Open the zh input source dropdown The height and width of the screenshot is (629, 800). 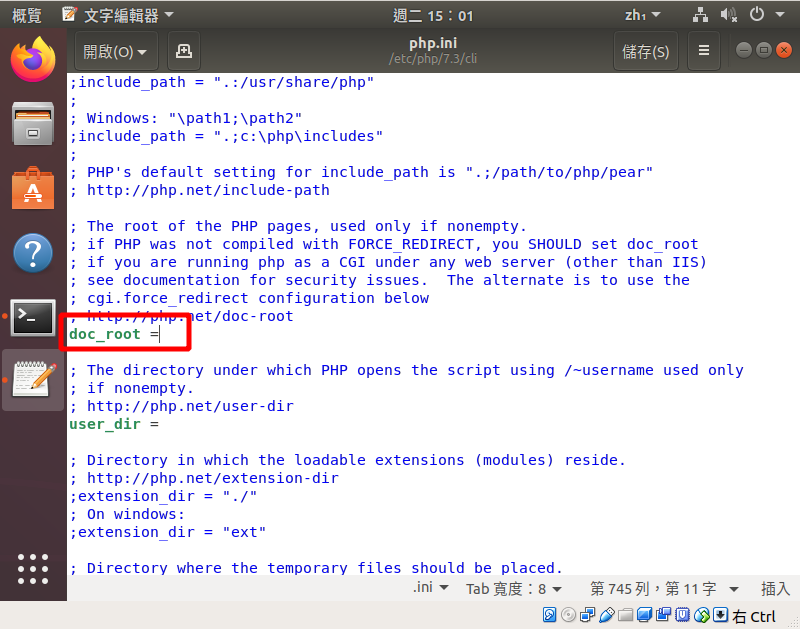coord(642,15)
